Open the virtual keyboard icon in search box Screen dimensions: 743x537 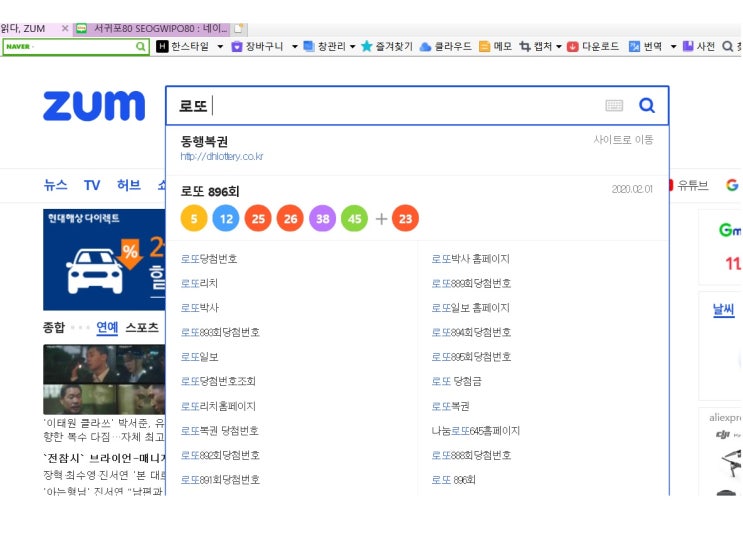614,106
